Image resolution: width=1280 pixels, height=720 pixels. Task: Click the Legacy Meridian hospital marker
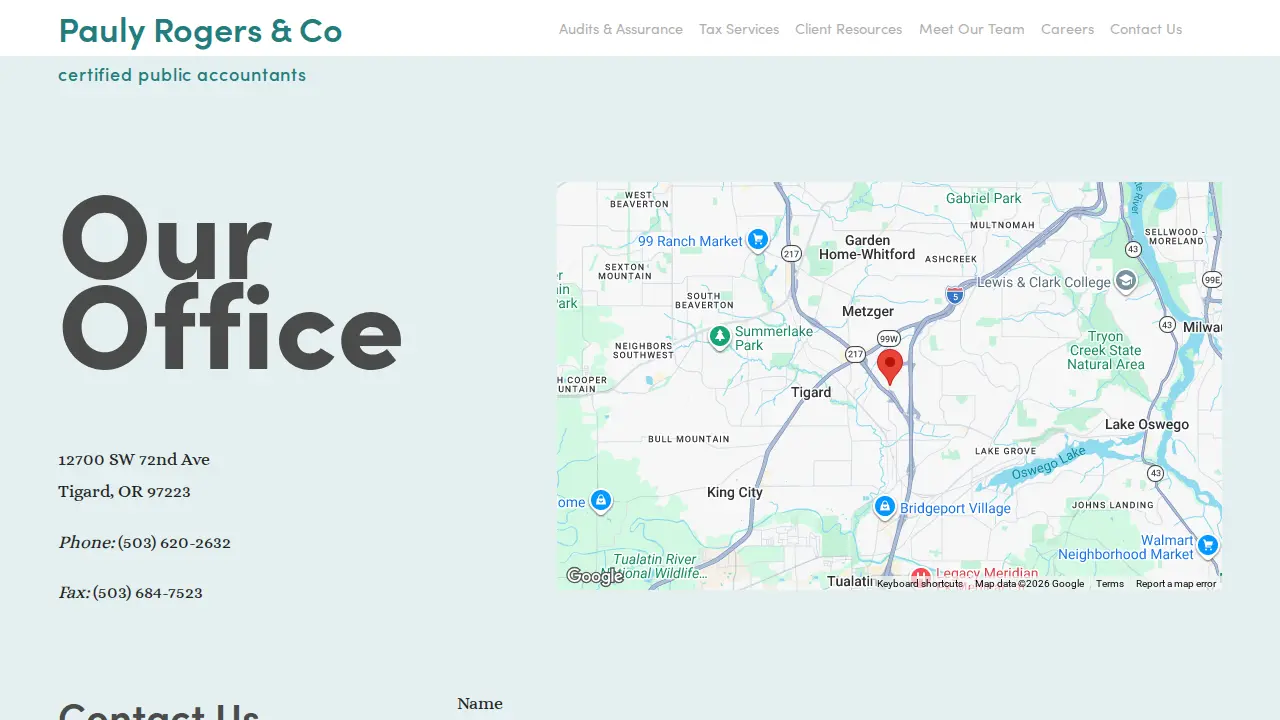[920, 578]
